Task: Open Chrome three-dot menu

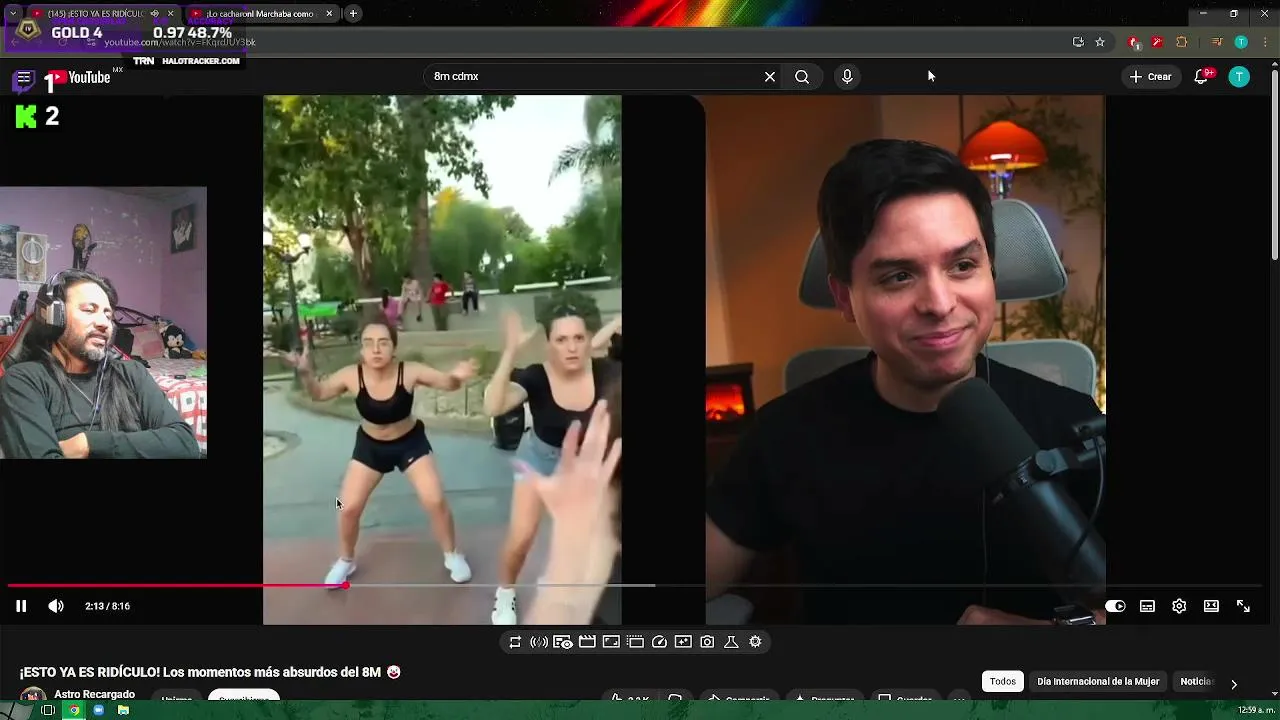Action: pos(1263,42)
